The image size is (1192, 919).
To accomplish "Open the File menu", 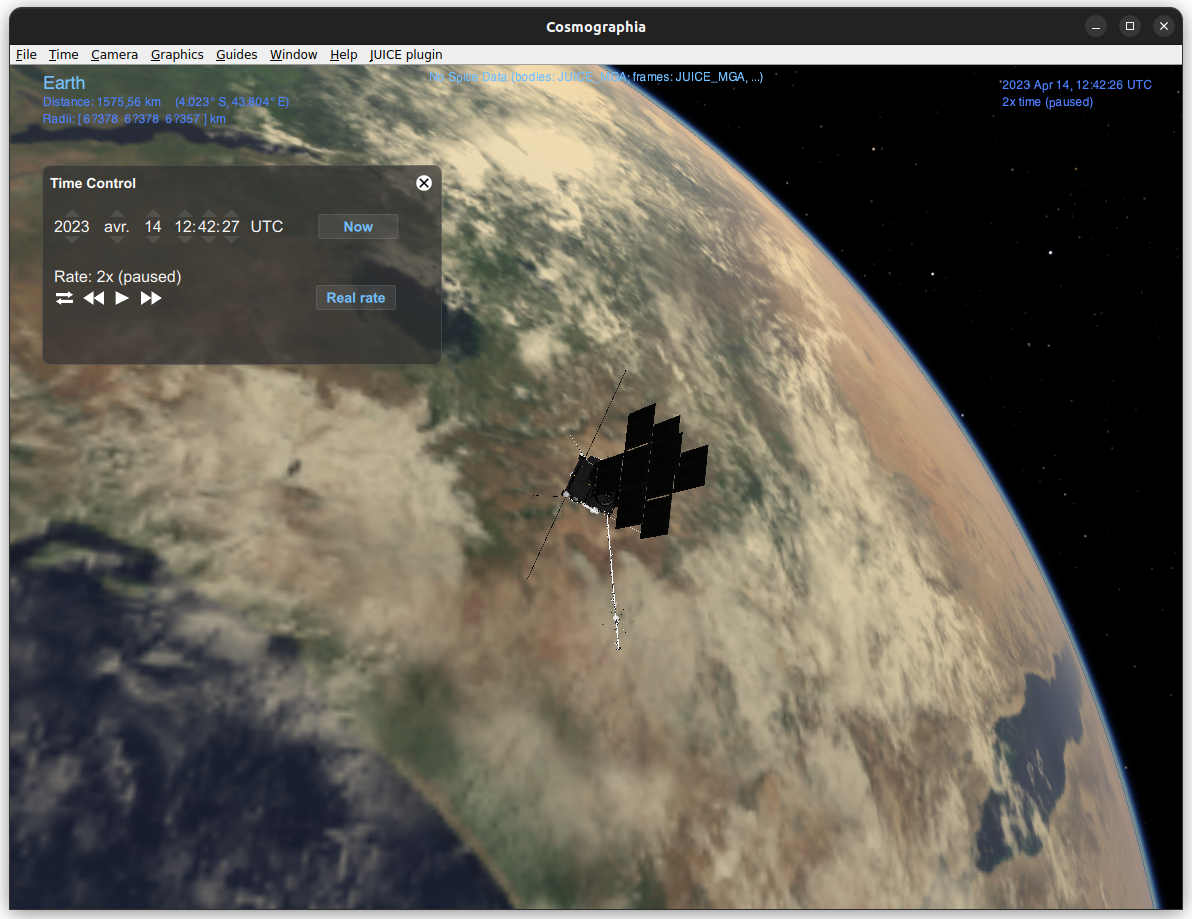I will pyautogui.click(x=26, y=55).
